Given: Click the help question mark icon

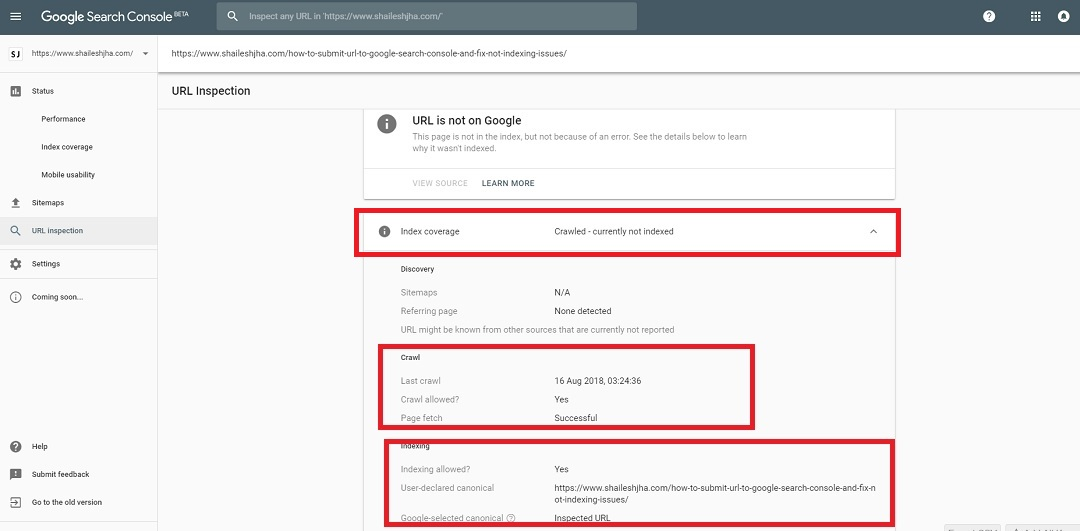Looking at the screenshot, I should point(989,17).
